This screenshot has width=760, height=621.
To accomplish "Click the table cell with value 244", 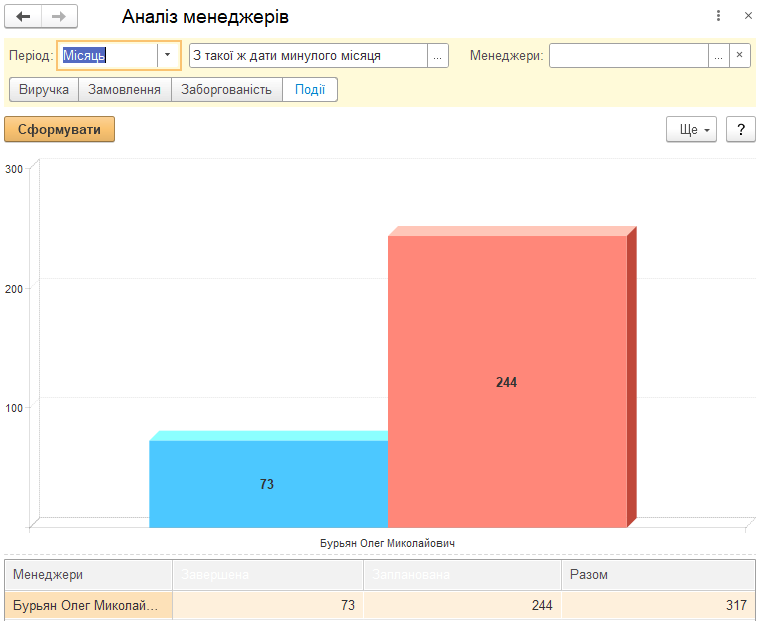I will (462, 605).
